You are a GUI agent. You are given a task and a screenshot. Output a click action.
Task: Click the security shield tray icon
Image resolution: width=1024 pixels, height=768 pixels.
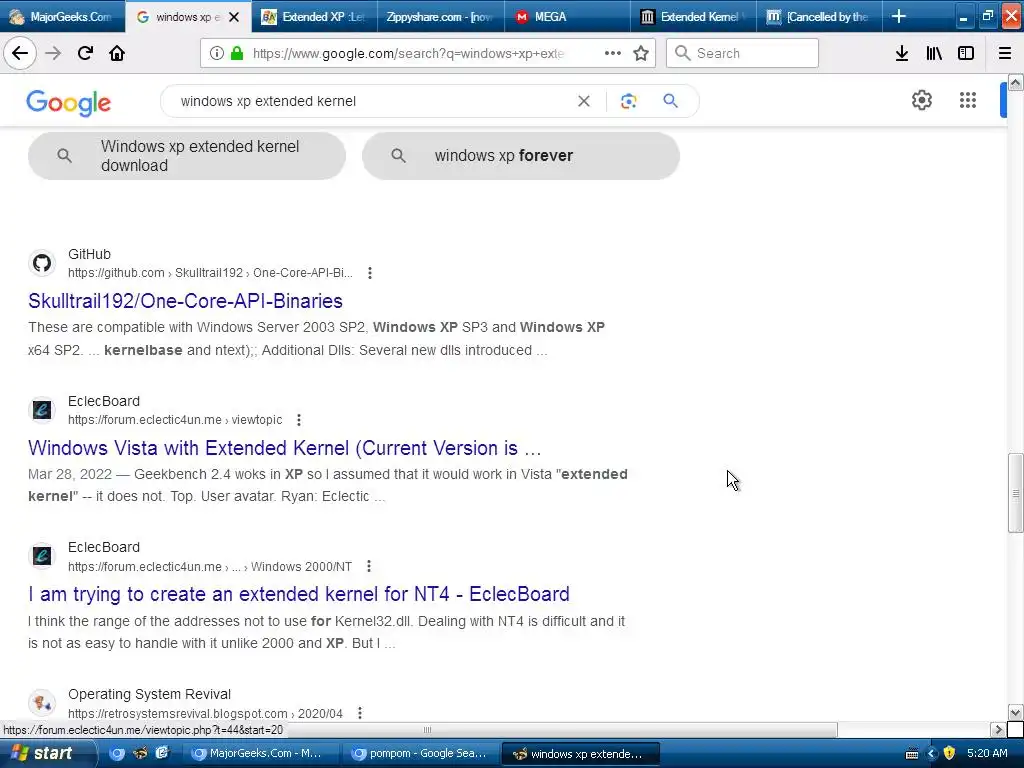pos(950,753)
